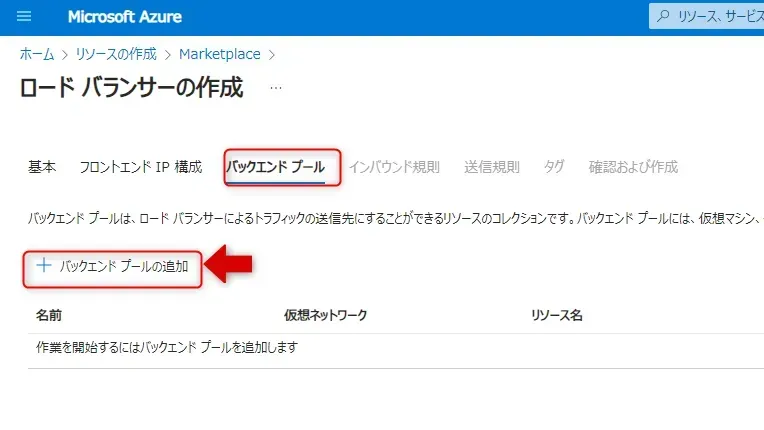Select the バックエンド プール tab
The image size is (764, 430).
point(275,167)
